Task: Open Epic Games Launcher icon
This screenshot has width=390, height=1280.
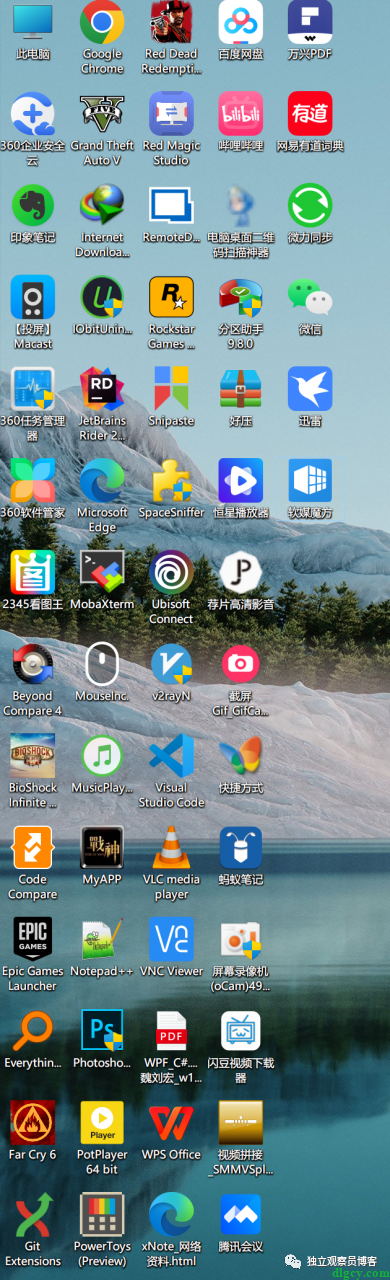Action: (x=32, y=939)
